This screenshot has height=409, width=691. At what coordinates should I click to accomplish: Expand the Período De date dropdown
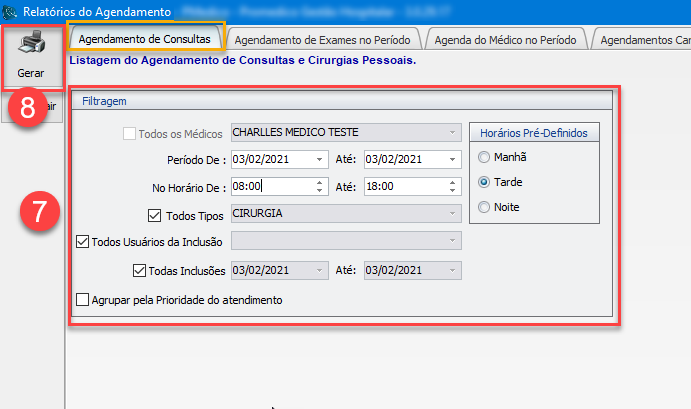coord(319,159)
